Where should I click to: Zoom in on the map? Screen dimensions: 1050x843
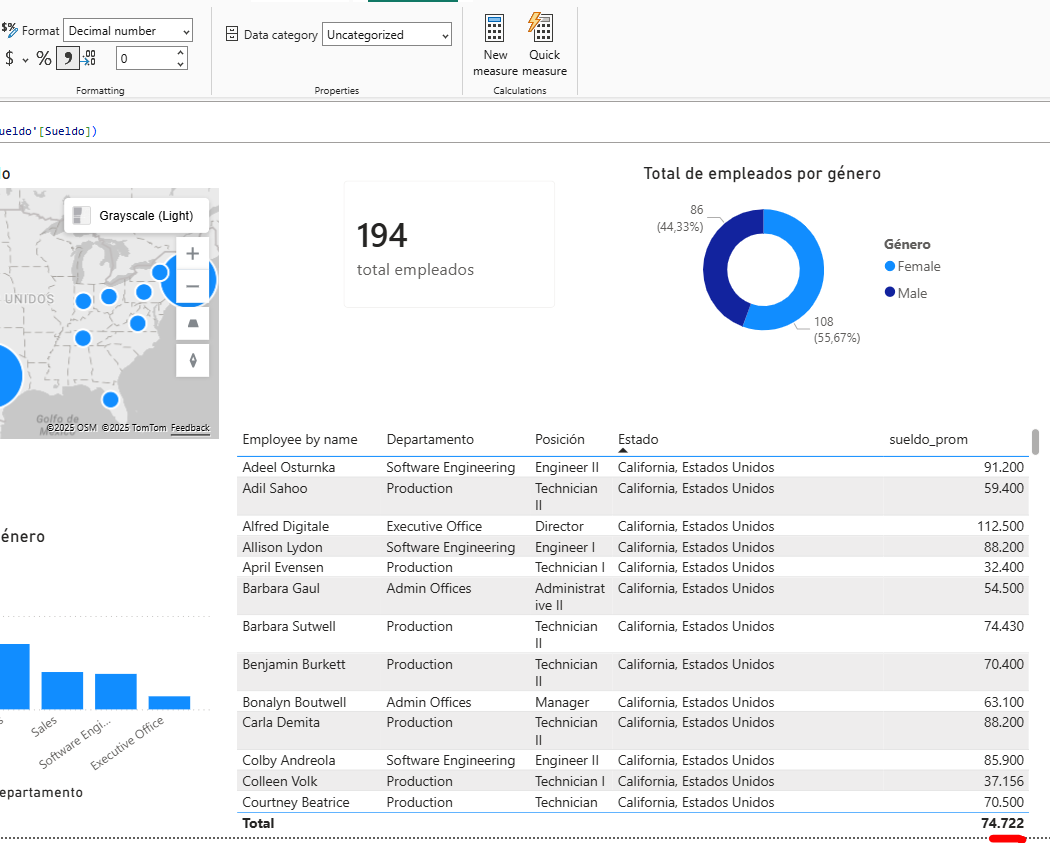coord(192,254)
